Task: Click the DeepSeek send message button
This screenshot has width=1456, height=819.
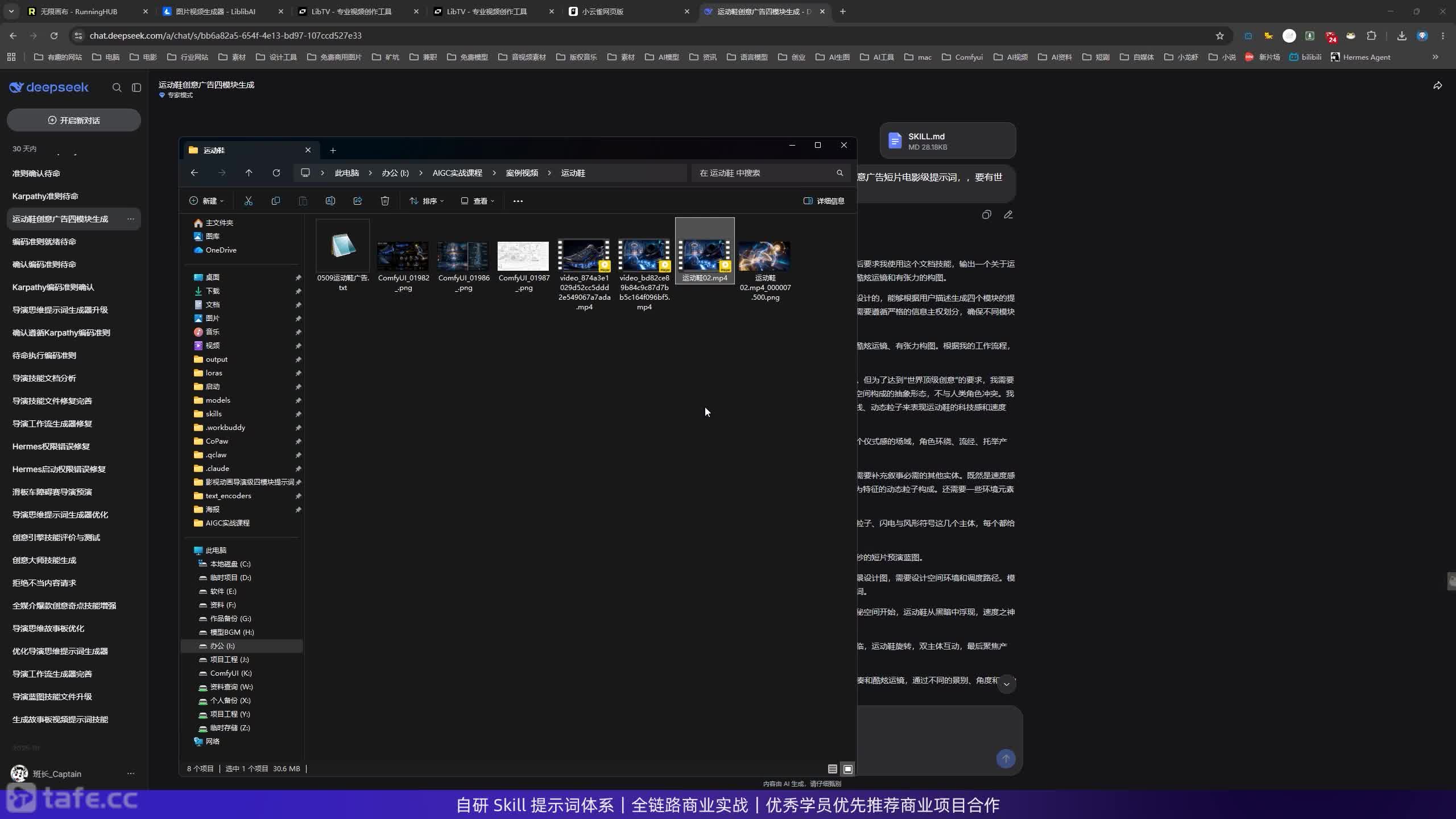Action: [x=1006, y=759]
